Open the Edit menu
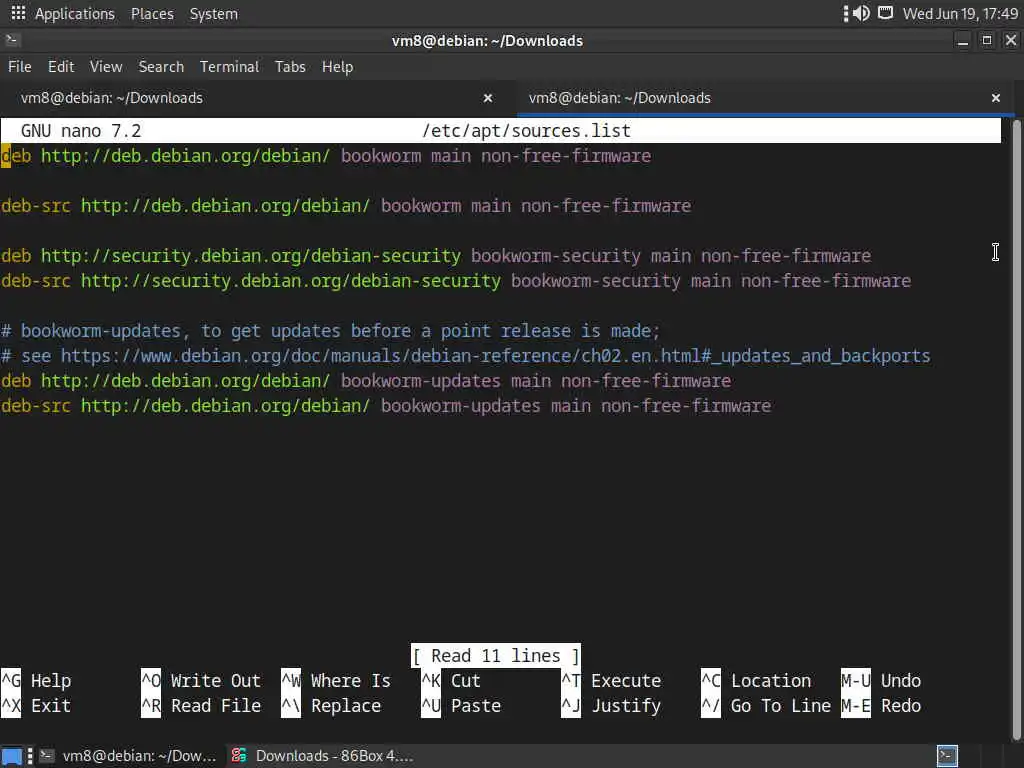This screenshot has height=768, width=1024. pos(61,67)
